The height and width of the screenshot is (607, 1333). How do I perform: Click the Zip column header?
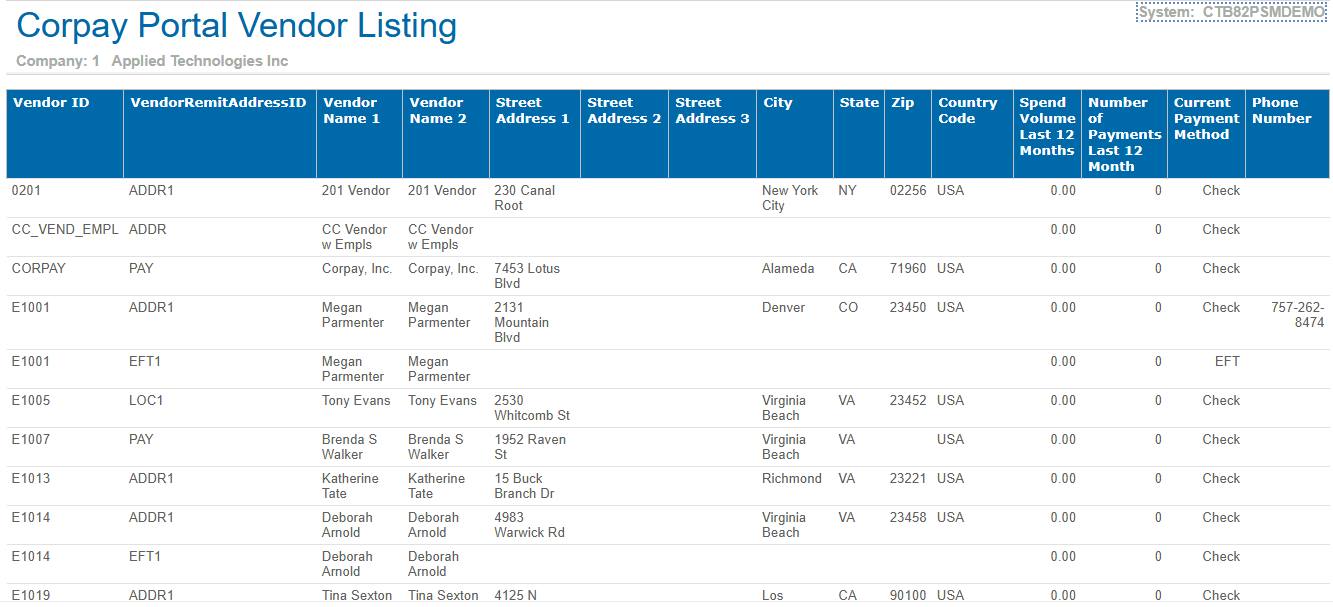pos(902,103)
